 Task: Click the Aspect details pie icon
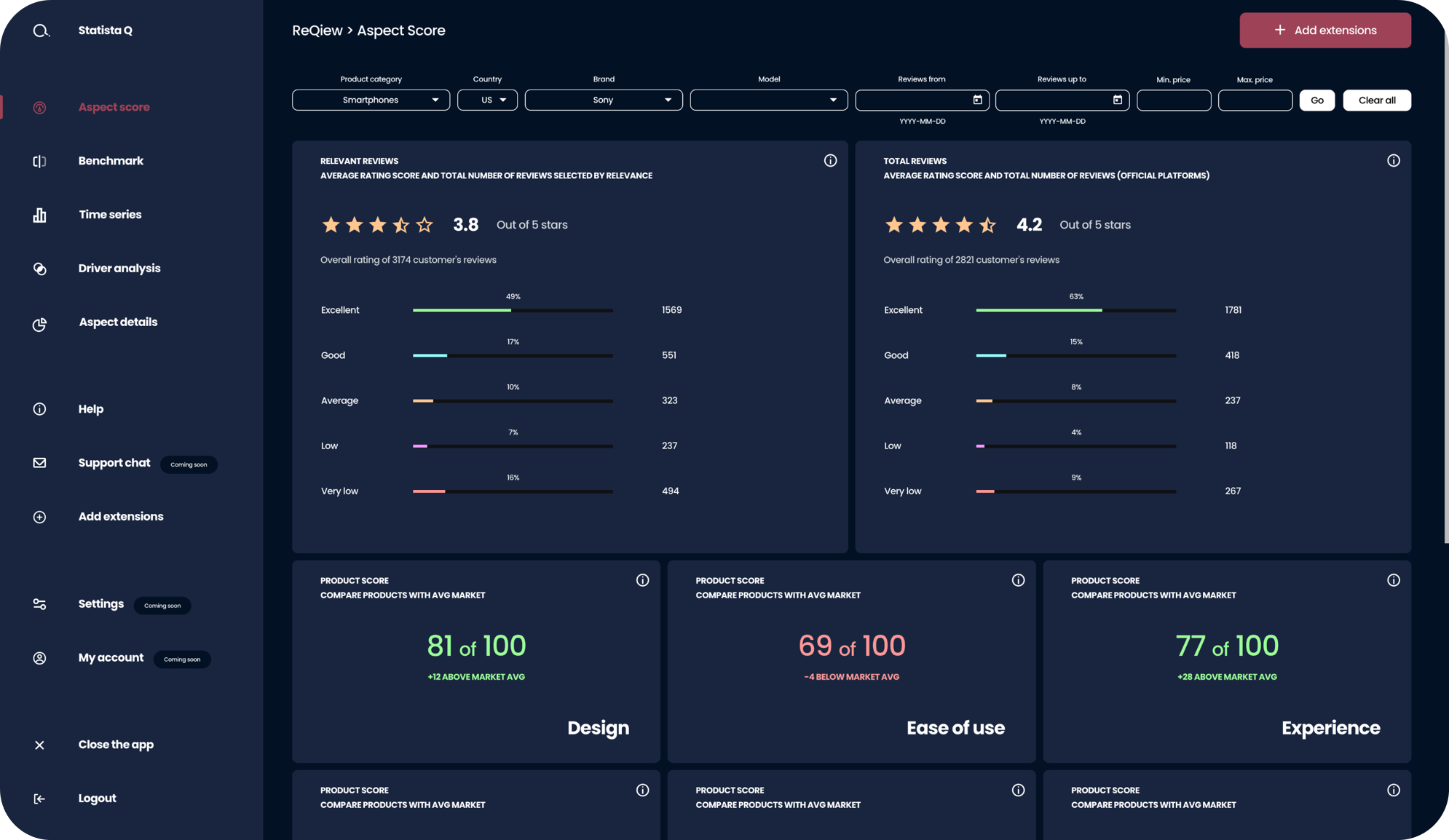click(39, 324)
